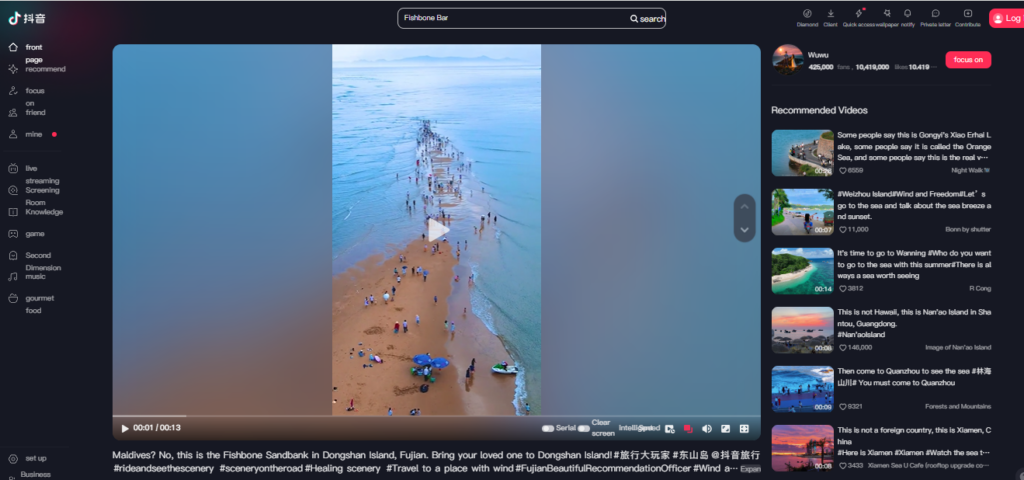This screenshot has height=480, width=1024.
Task: Go to next video with down chevron
Action: [744, 230]
